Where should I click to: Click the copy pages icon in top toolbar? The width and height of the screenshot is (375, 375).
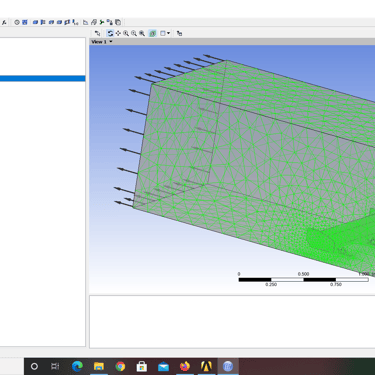click(x=118, y=22)
